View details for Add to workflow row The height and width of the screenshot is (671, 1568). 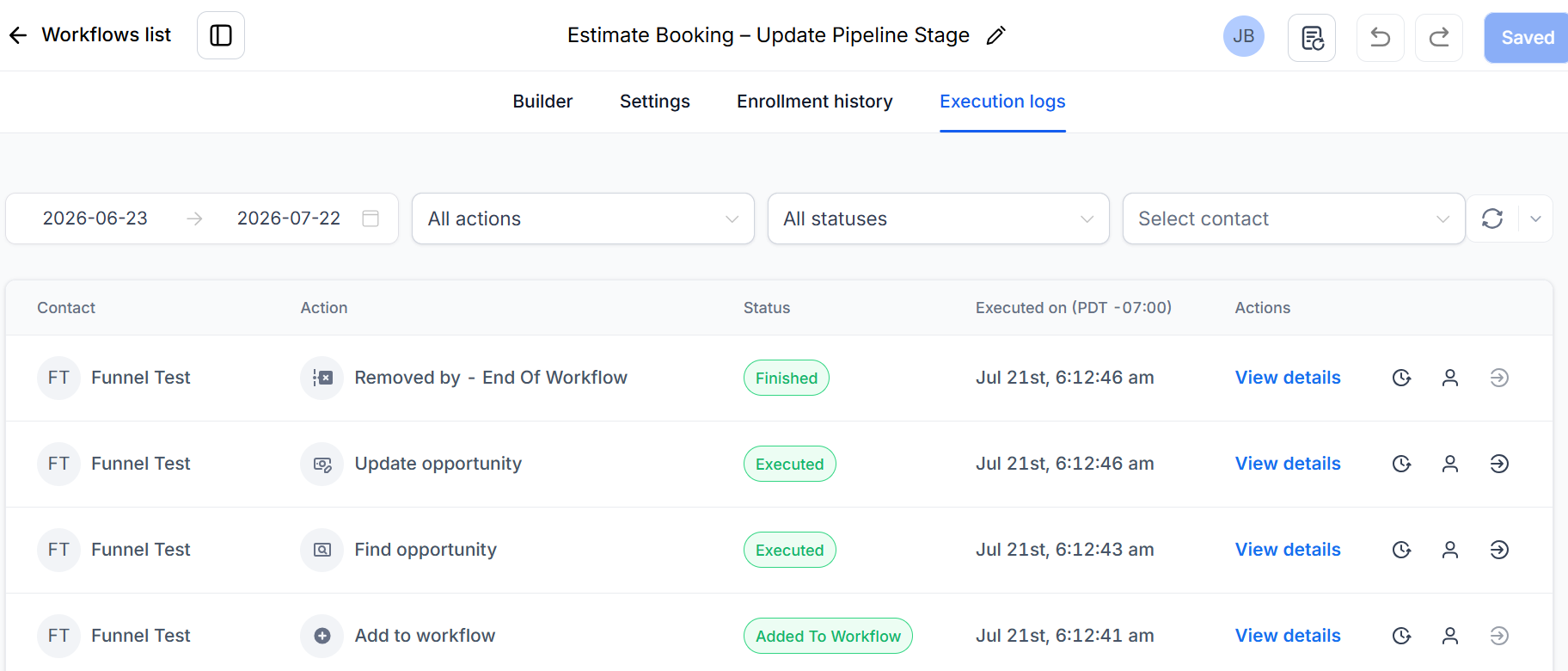click(x=1288, y=636)
